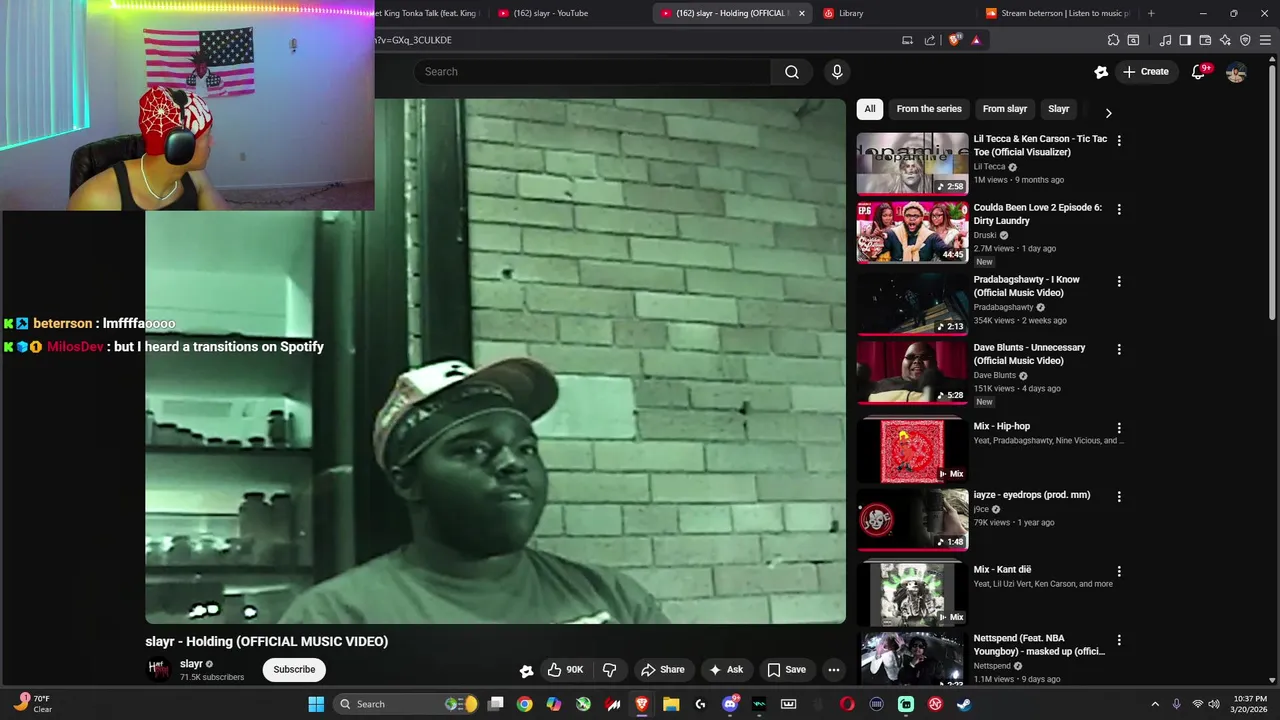
Task: Open the clock and date in taskbar
Action: click(1250, 704)
